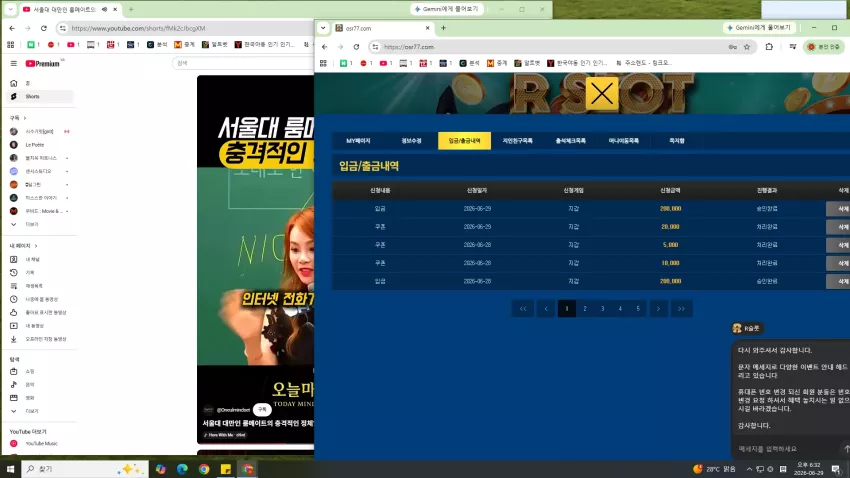Expand the subscriptions list with More chevron
850x478 pixels.
click(39, 224)
